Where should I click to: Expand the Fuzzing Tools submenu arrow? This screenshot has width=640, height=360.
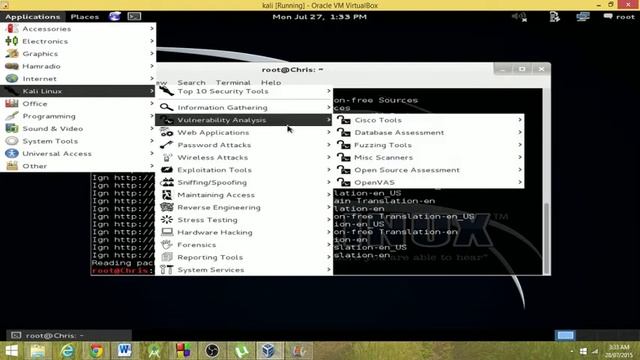(520, 144)
